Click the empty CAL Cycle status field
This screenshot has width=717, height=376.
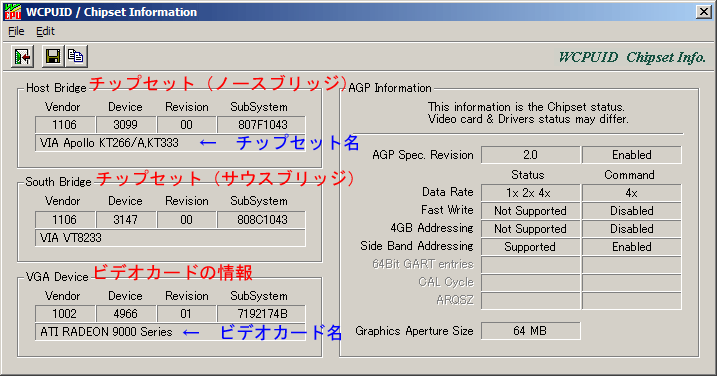tap(530, 283)
